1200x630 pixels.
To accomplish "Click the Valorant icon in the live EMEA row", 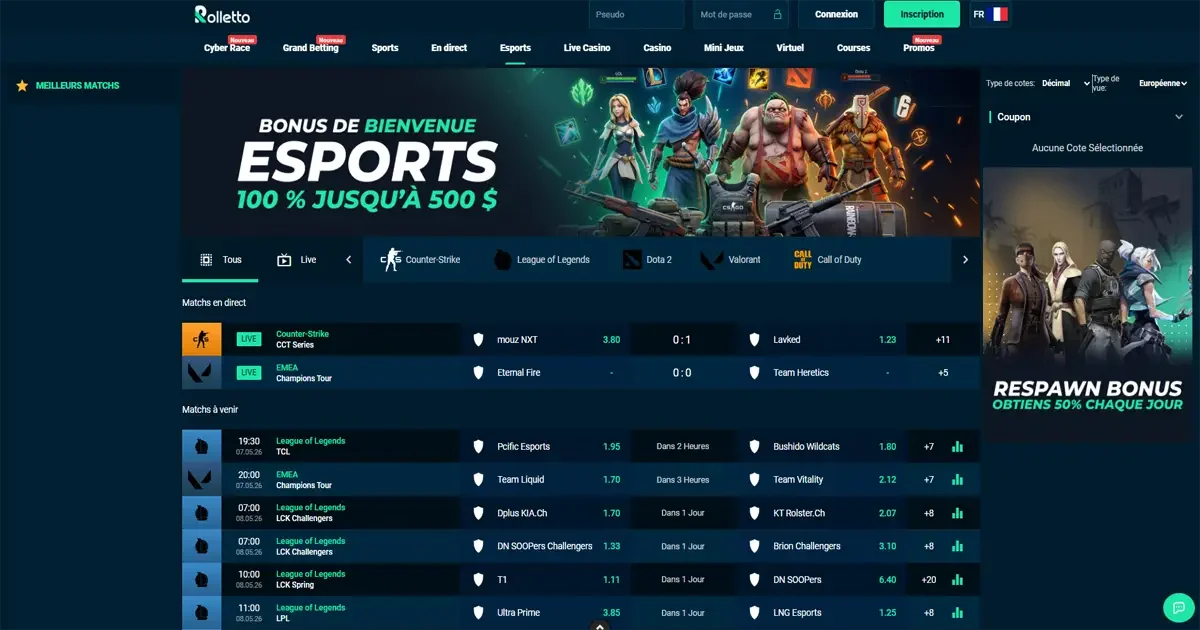I will 201,373.
